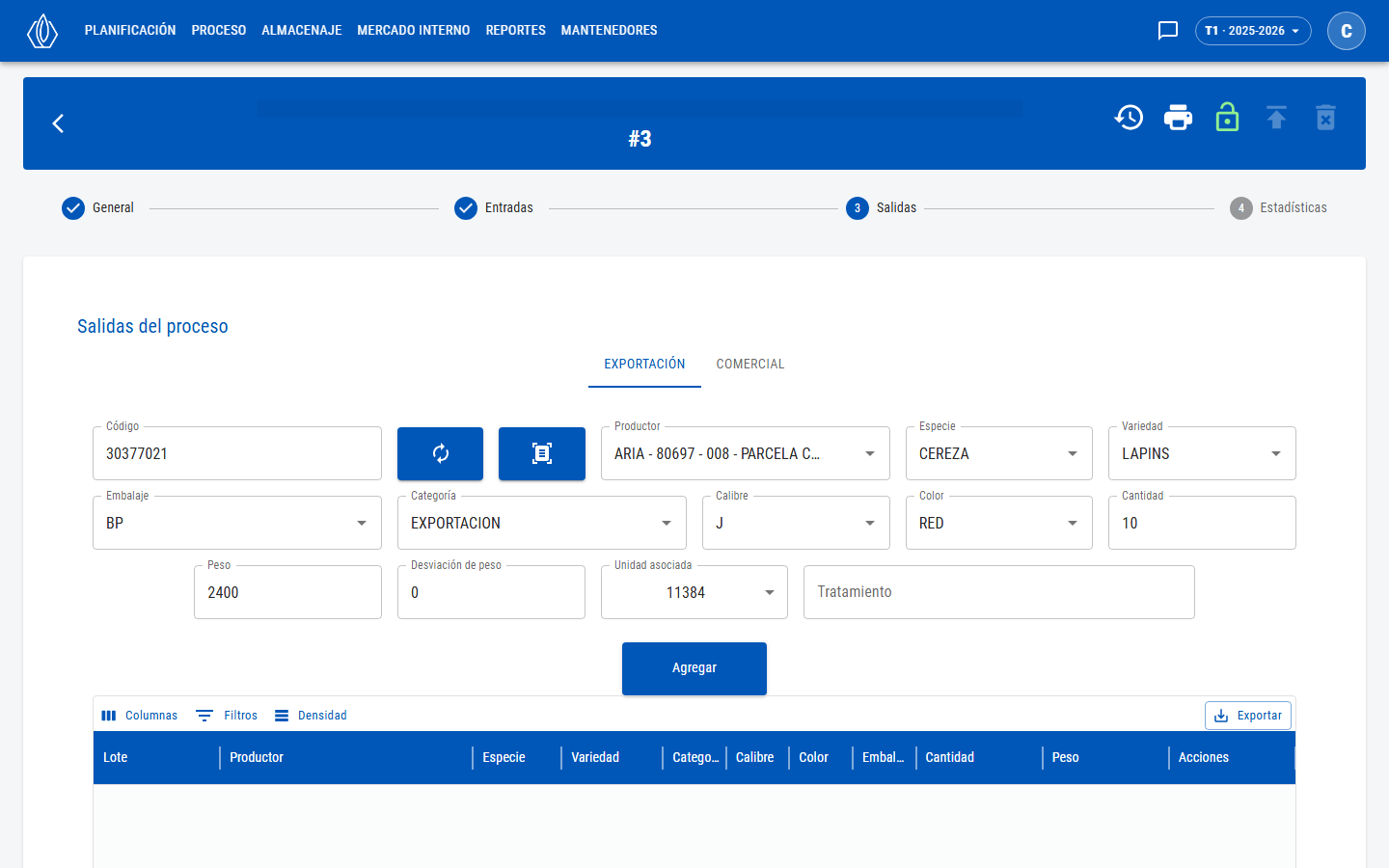The height and width of the screenshot is (868, 1389).
Task: Expand the Productor dropdown
Action: pyautogui.click(x=746, y=453)
